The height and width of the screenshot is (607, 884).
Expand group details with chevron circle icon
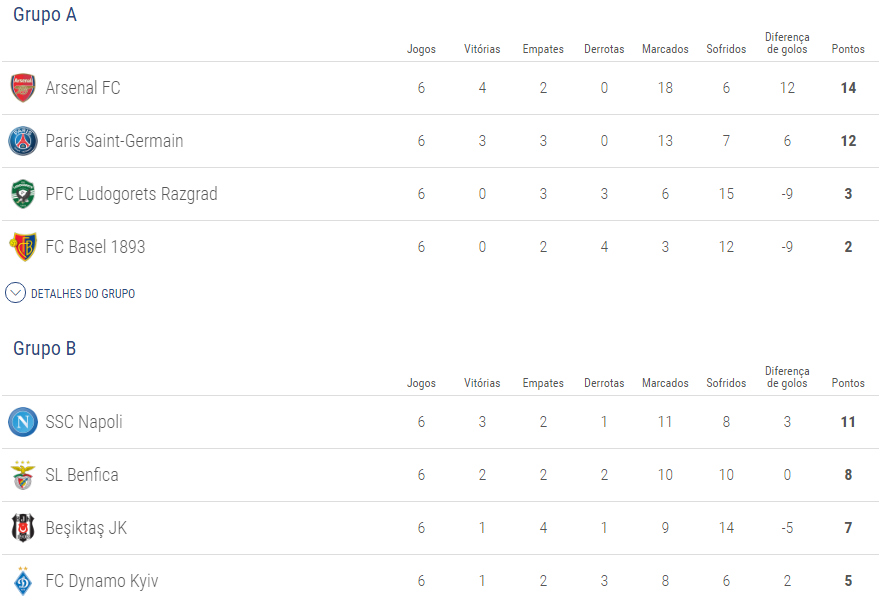coord(15,293)
